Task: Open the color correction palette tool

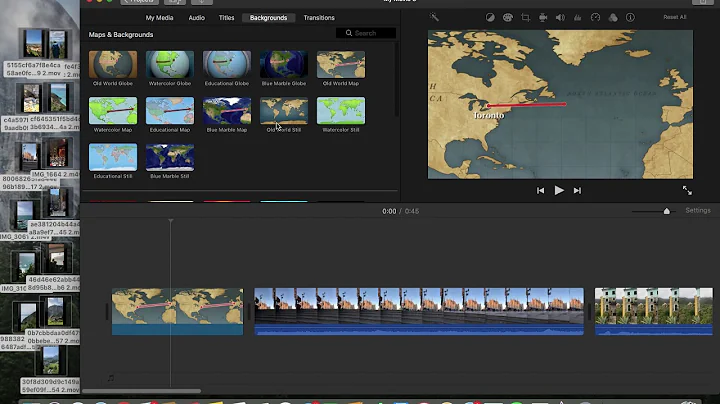Action: pyautogui.click(x=507, y=17)
